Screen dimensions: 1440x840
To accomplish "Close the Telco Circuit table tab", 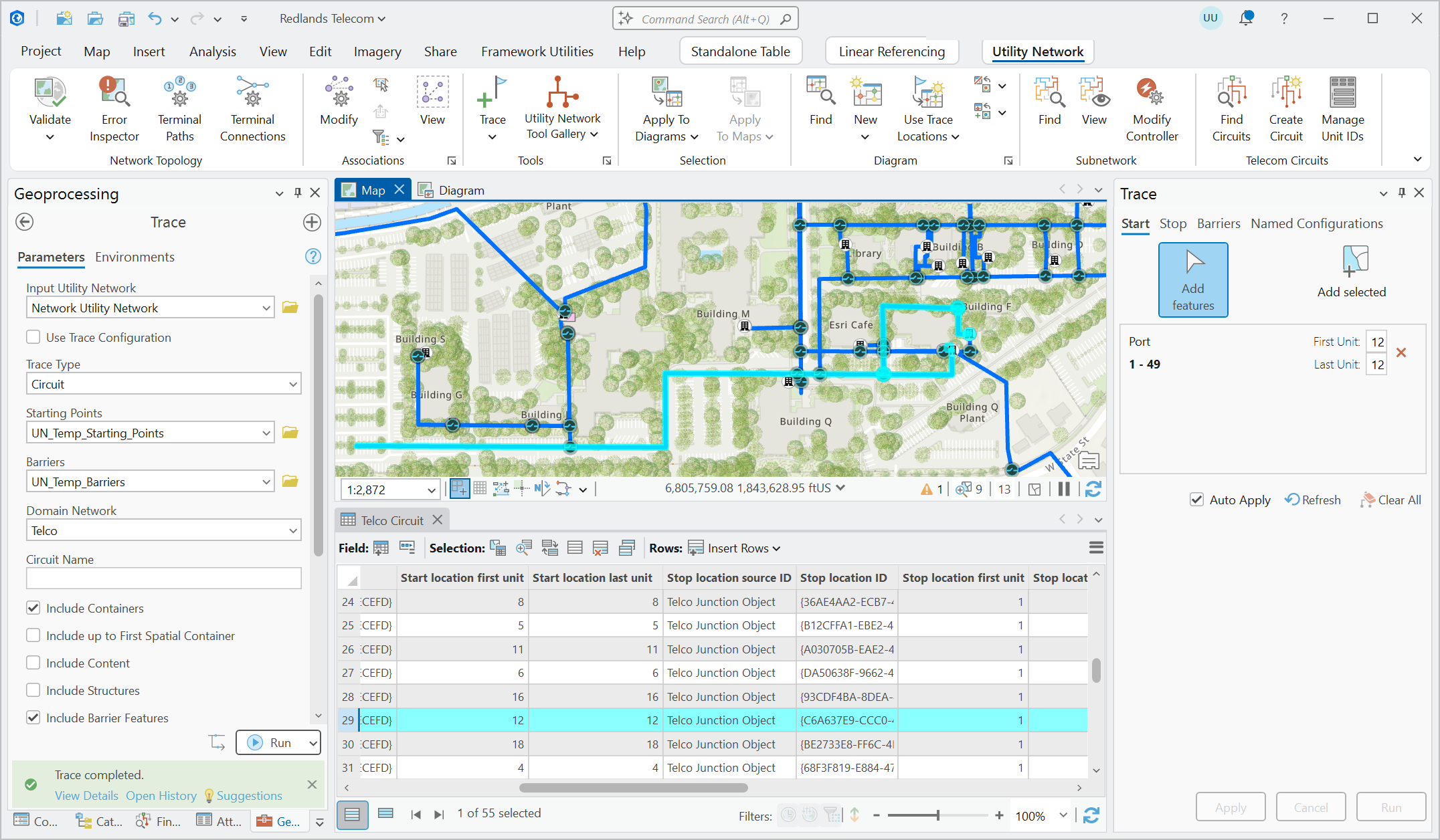I will tap(438, 520).
